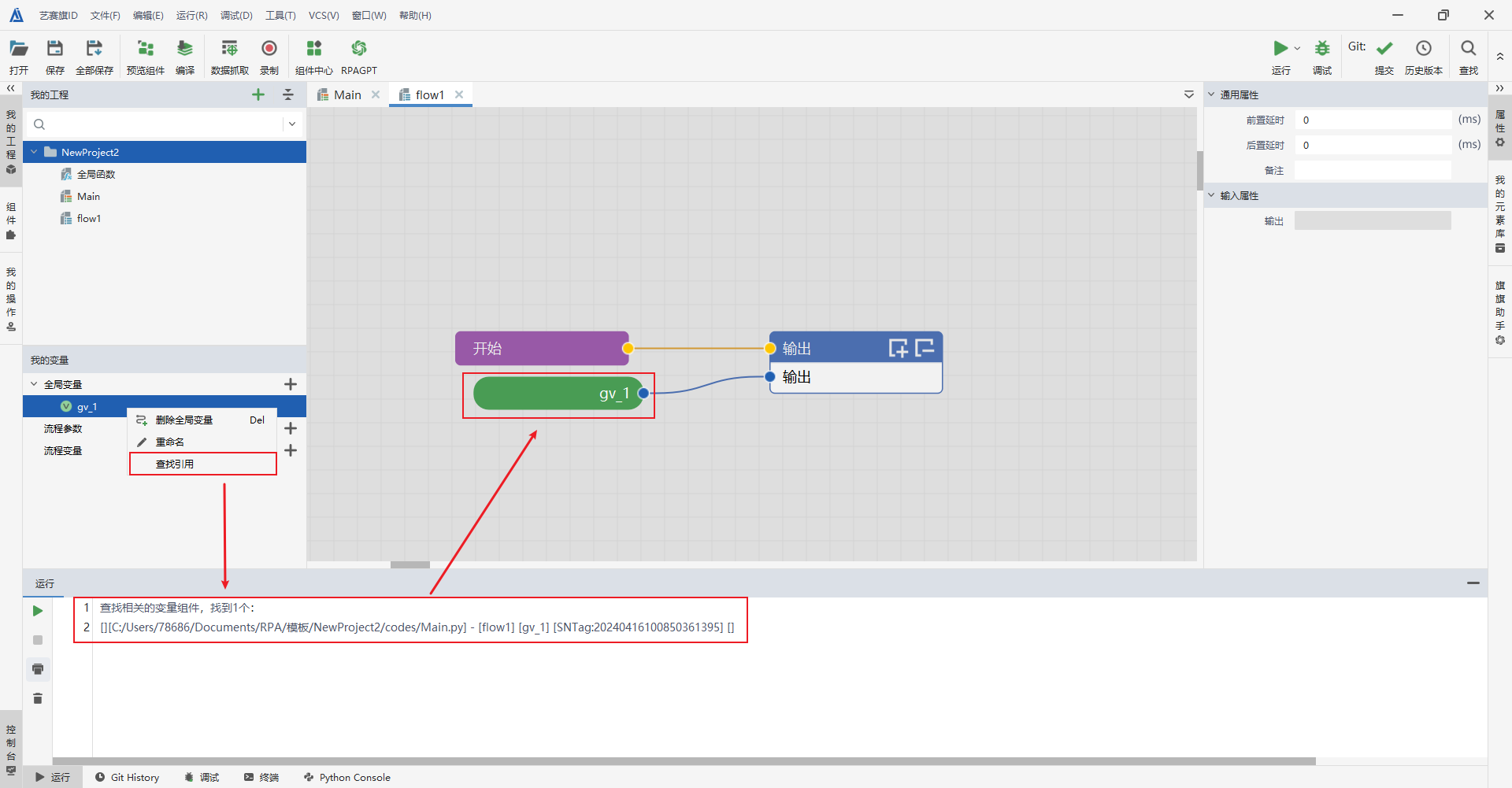The image size is (1512, 788).
Task: Select flow1 in the project tree
Action: point(89,218)
